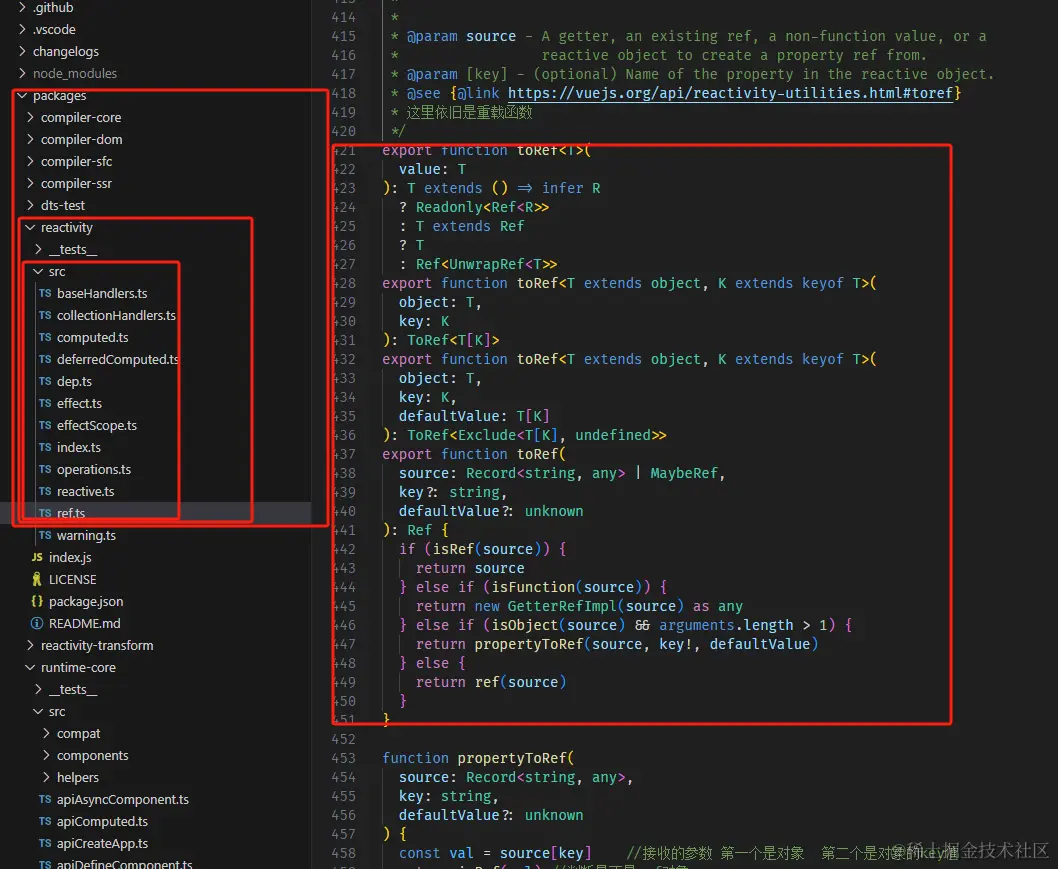Click the LICENSE file icon
1058x869 pixels.
tap(37, 579)
